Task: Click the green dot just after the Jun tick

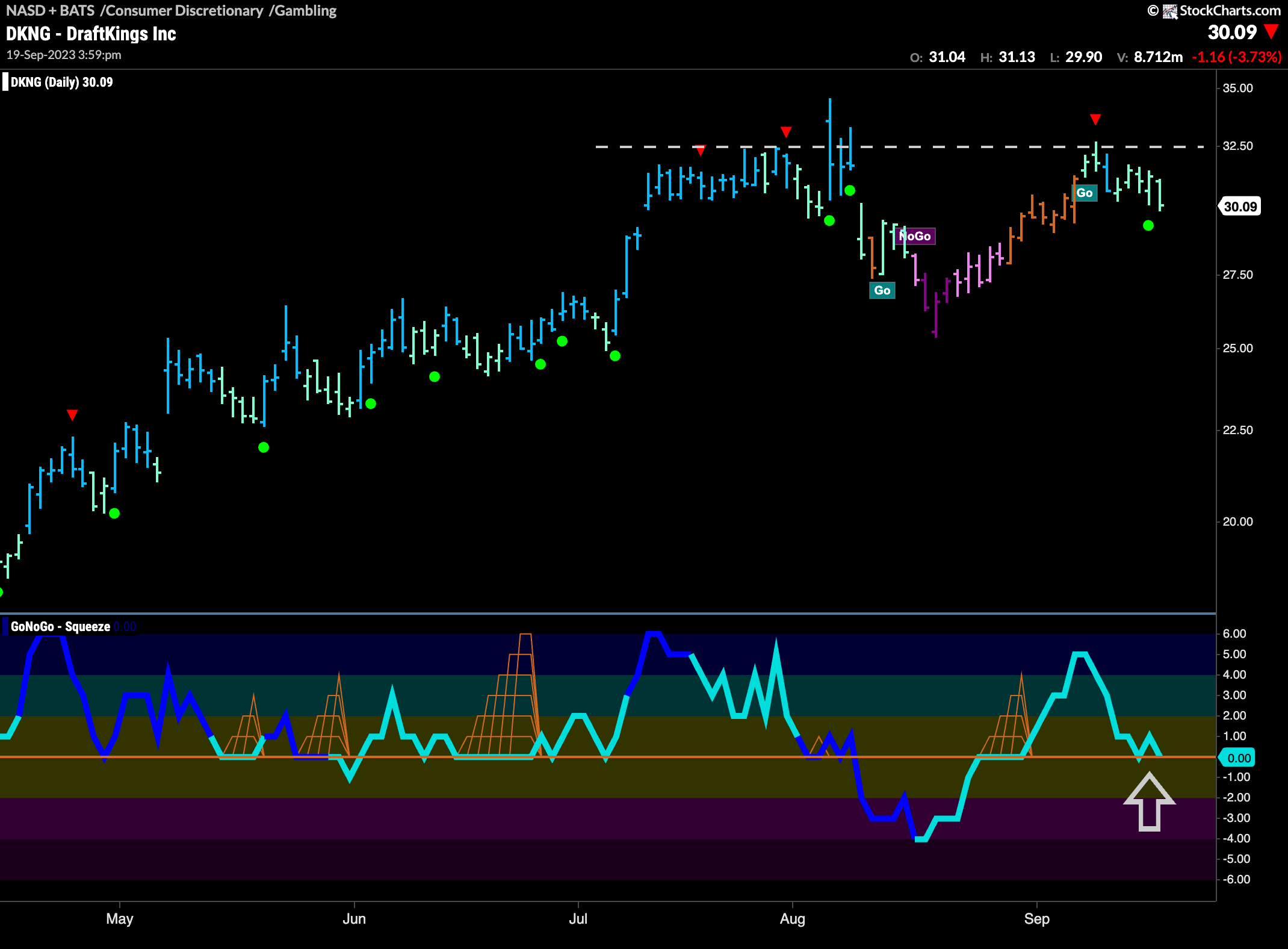Action: 371,403
